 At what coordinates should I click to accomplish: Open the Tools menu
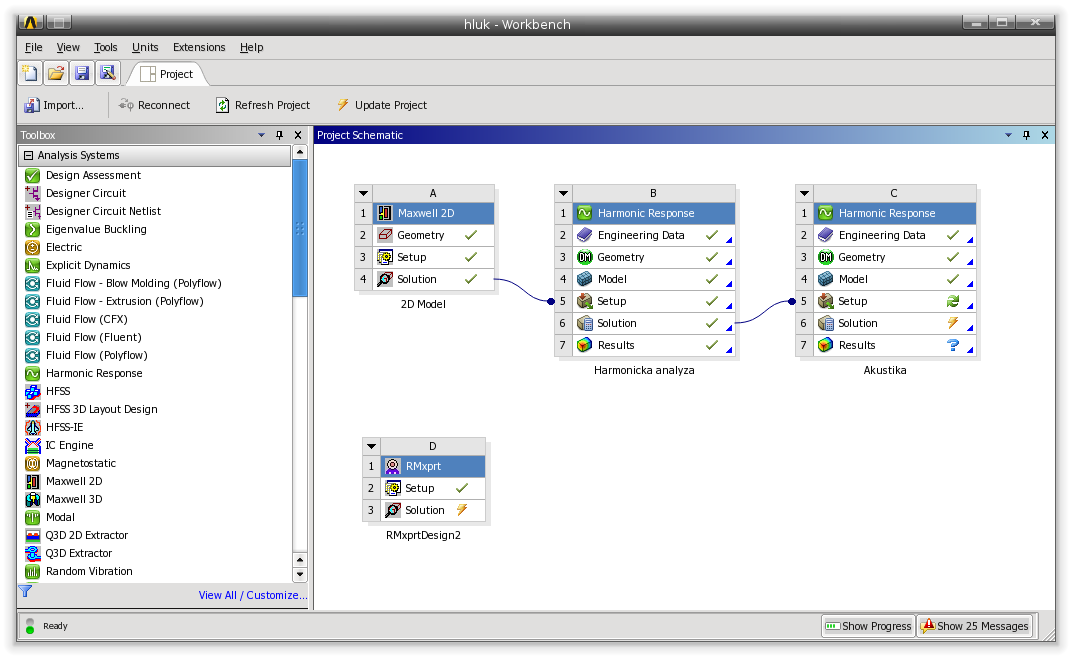pyautogui.click(x=105, y=47)
